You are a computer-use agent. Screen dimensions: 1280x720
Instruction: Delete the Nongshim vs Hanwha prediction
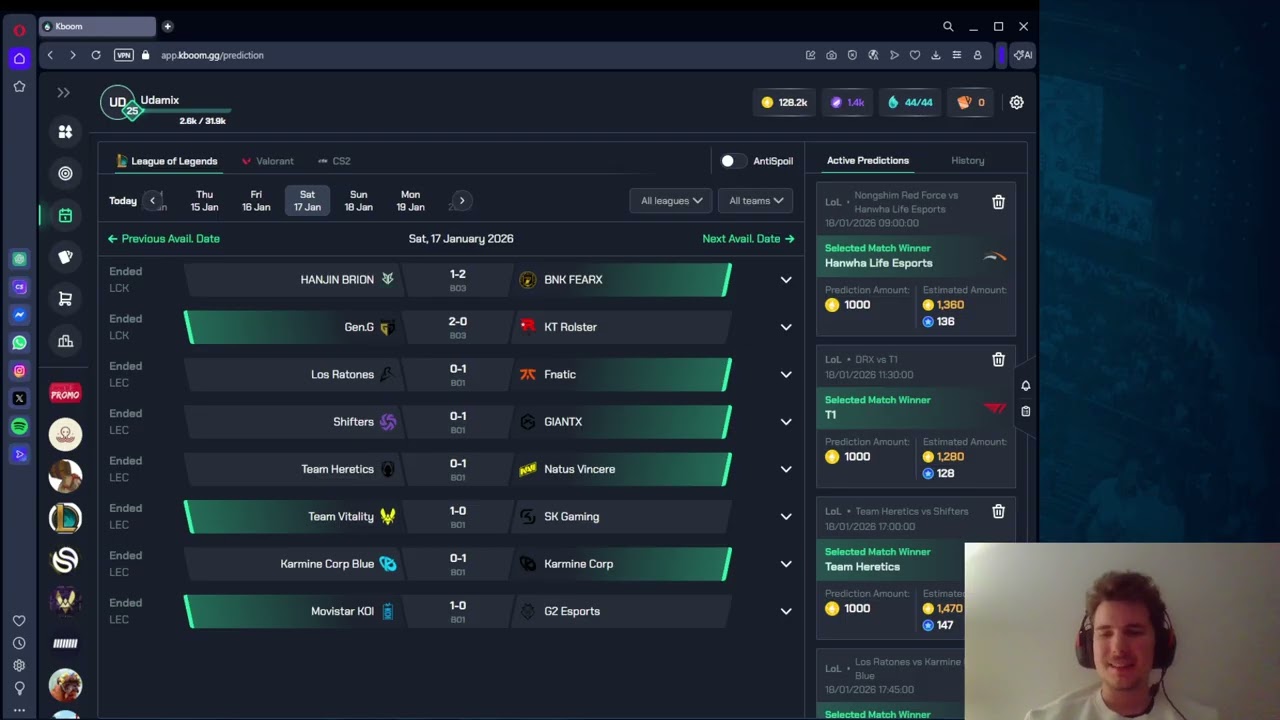[x=998, y=202]
